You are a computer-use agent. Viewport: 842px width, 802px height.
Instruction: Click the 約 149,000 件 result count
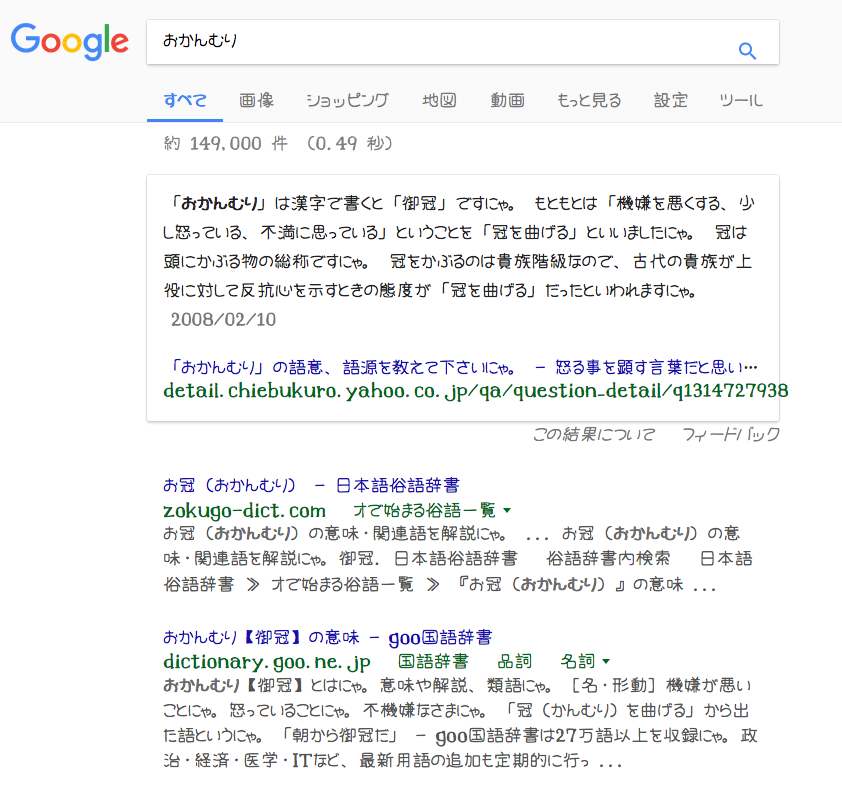226,143
